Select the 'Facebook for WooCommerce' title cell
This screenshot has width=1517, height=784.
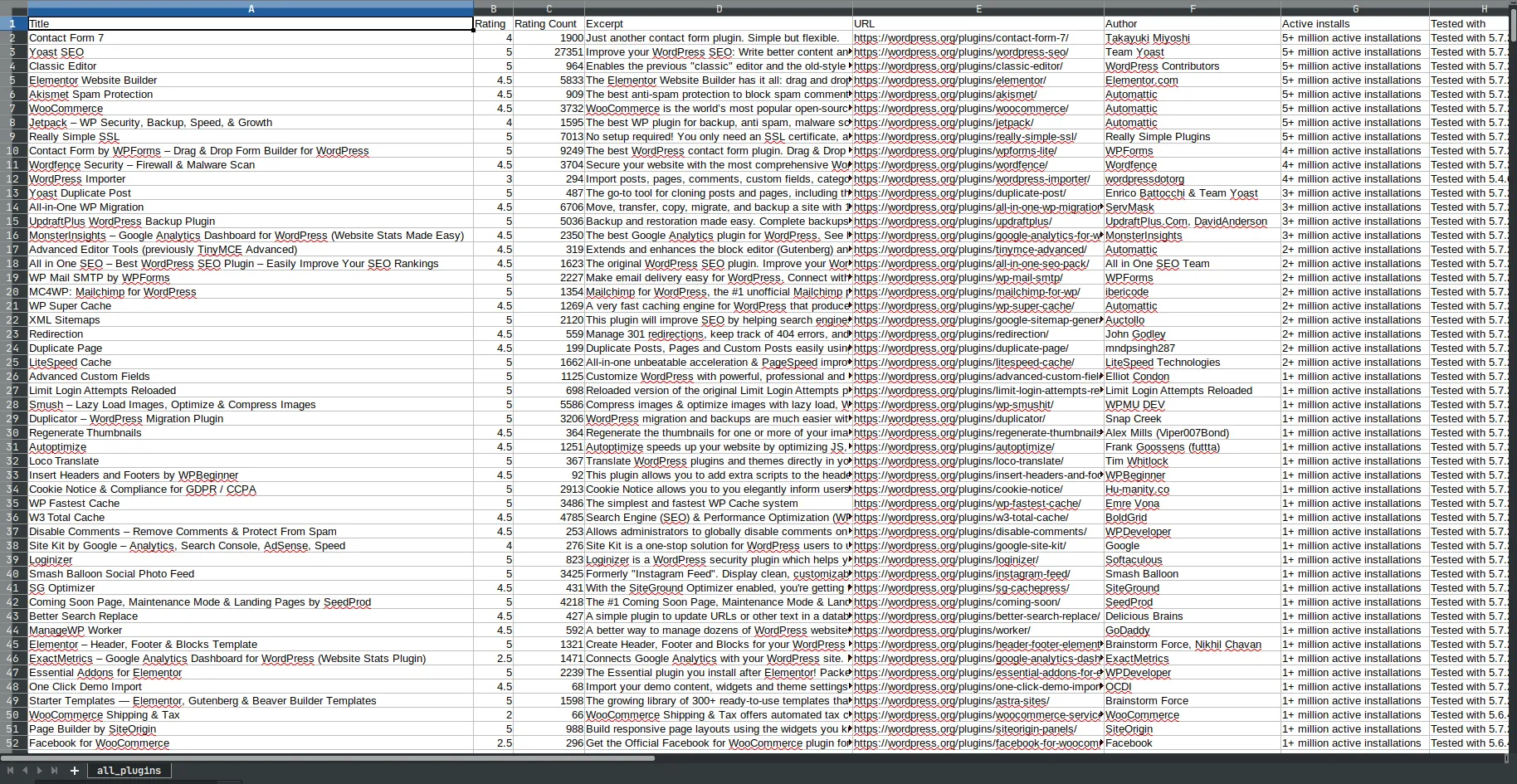[251, 743]
